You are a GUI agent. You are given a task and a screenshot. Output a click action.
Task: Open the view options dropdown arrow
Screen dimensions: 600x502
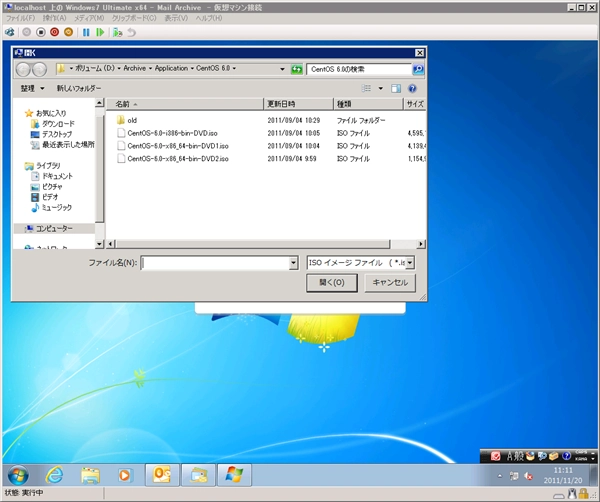(380, 88)
